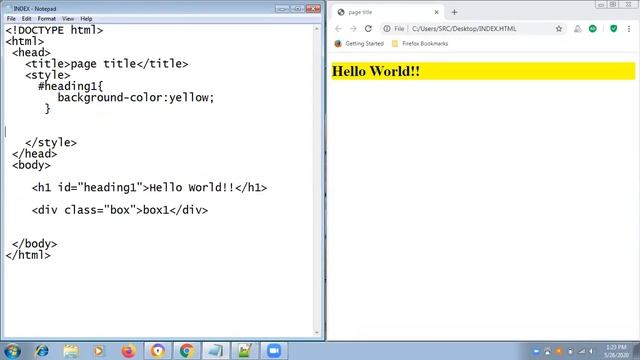The width and height of the screenshot is (640, 360).
Task: Launch Firefox from the taskbar
Action: coord(128,351)
